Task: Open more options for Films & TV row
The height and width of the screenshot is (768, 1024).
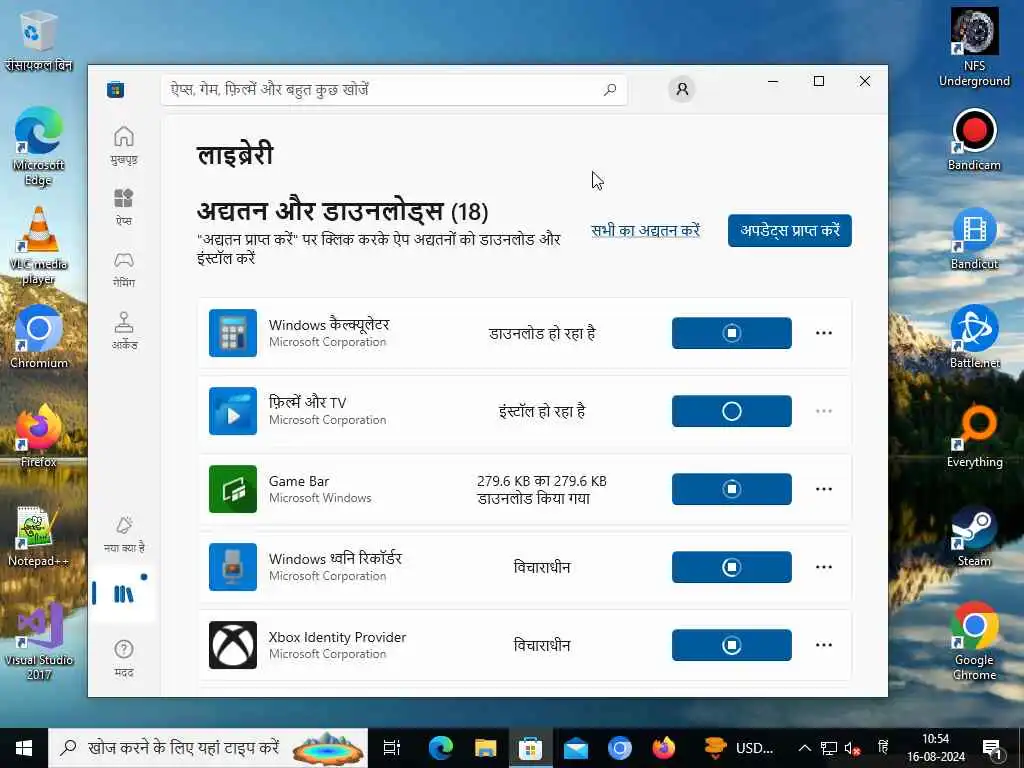Action: point(824,411)
